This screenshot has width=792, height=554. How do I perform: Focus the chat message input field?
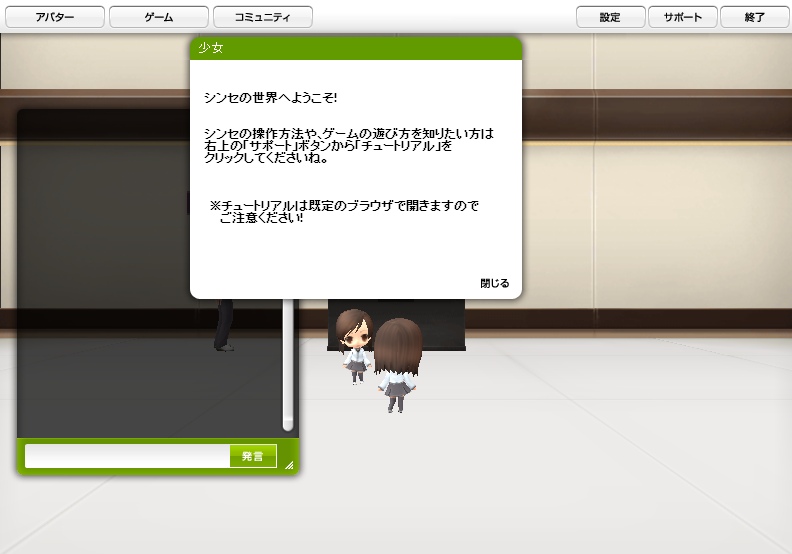tap(128, 457)
